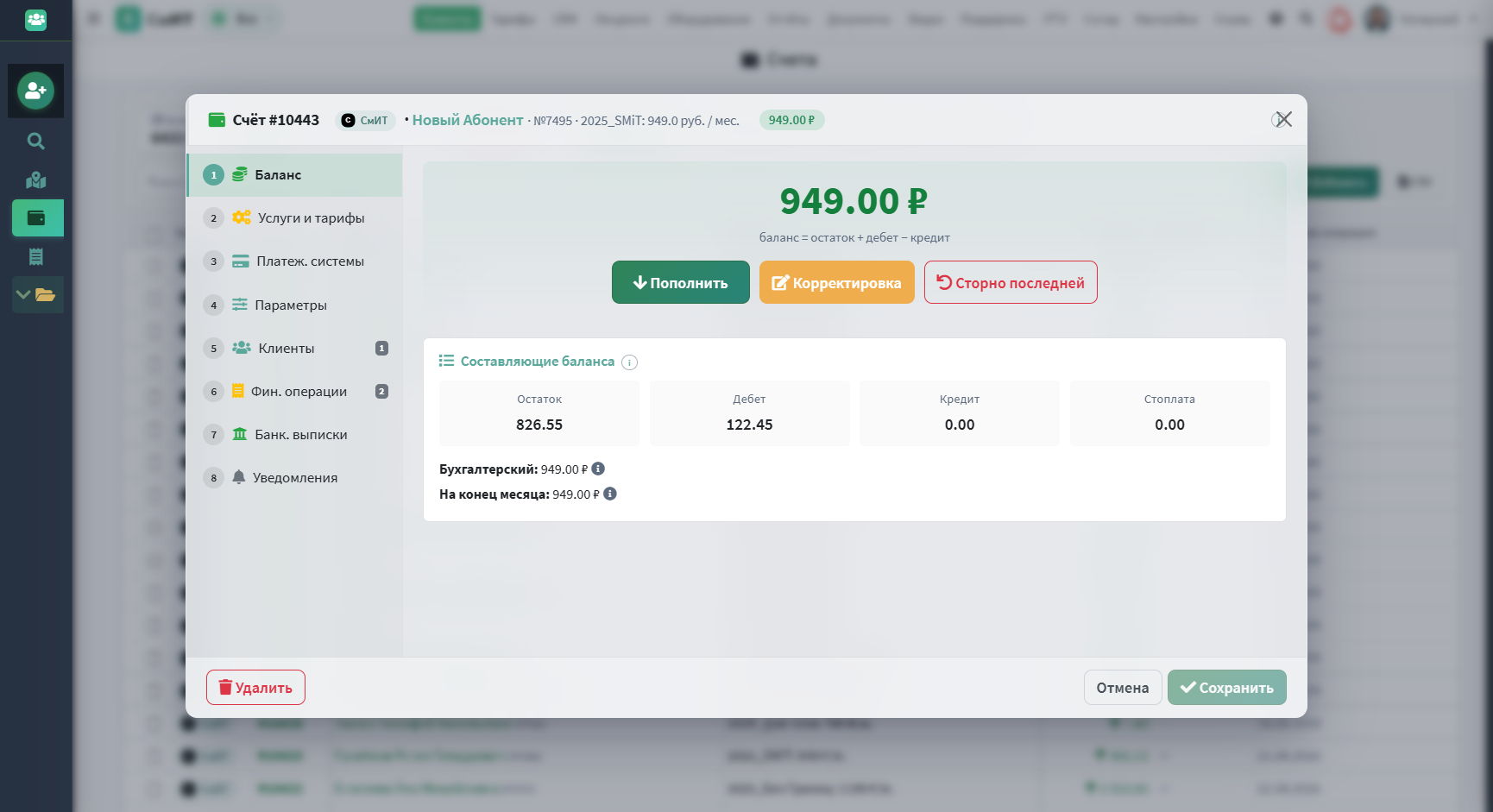Open the add client sidebar icon
This screenshot has height=812, width=1493.
coord(35,91)
